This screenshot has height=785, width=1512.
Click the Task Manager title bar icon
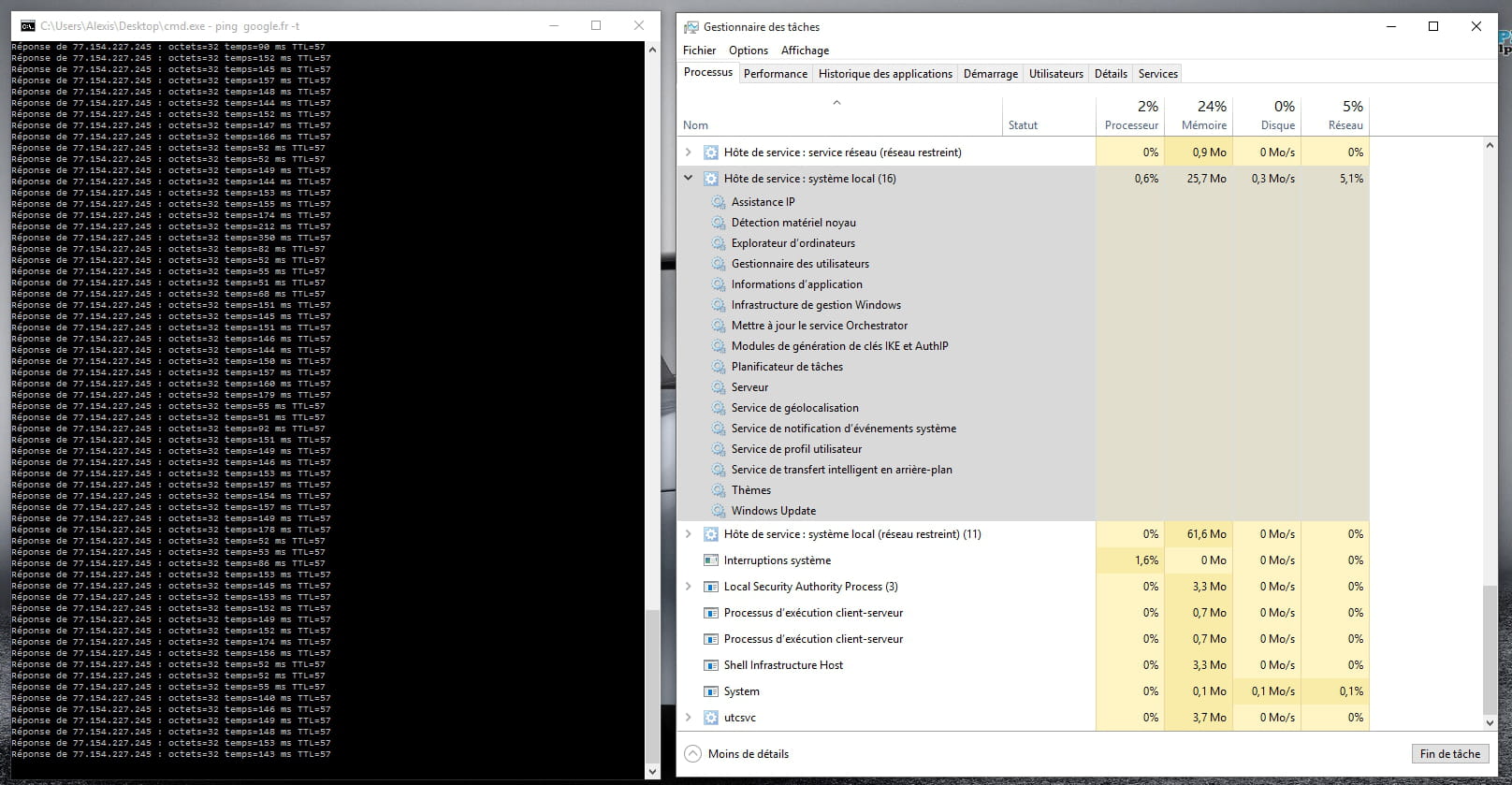tap(691, 26)
